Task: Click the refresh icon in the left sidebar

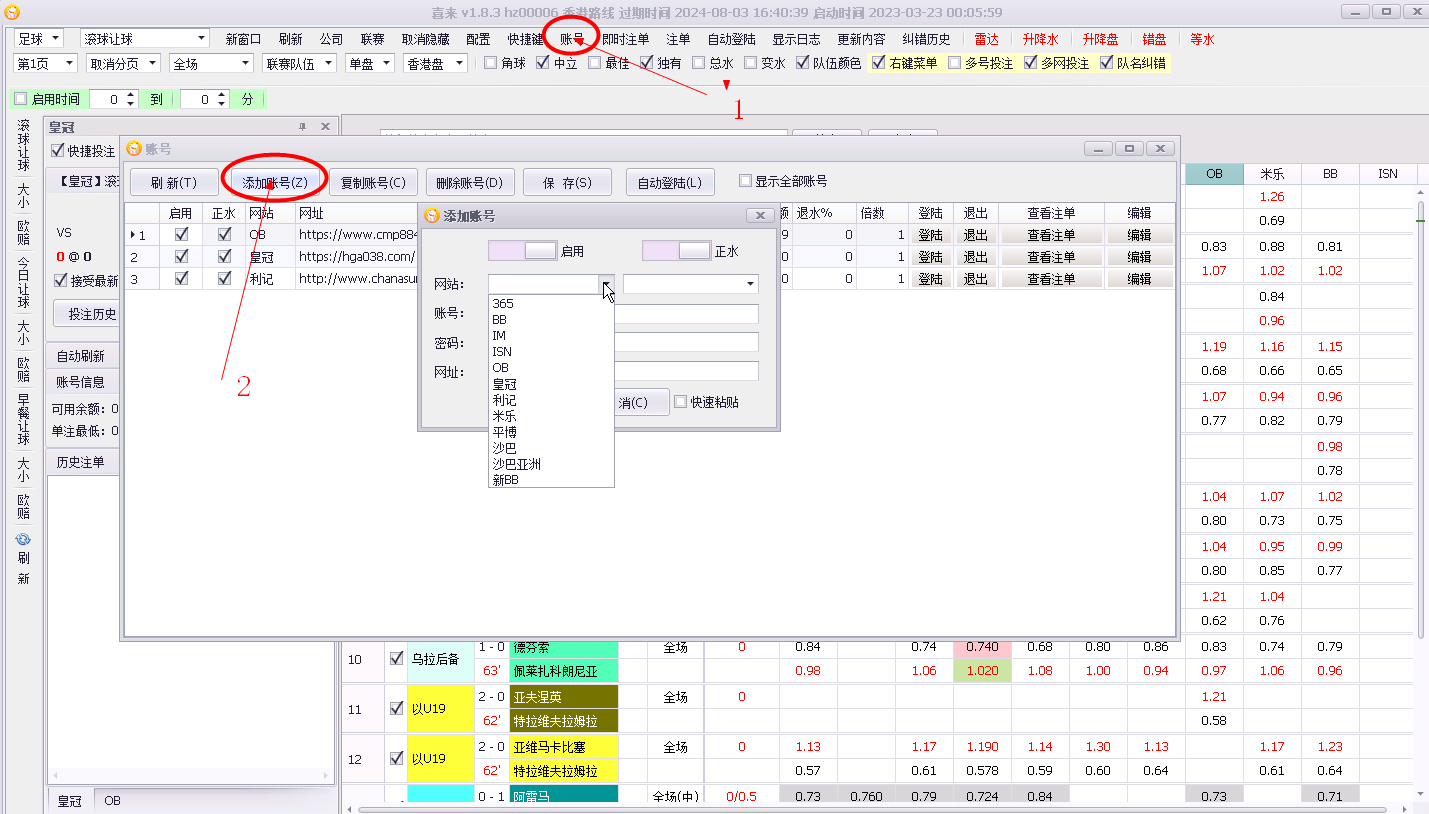Action: point(23,539)
